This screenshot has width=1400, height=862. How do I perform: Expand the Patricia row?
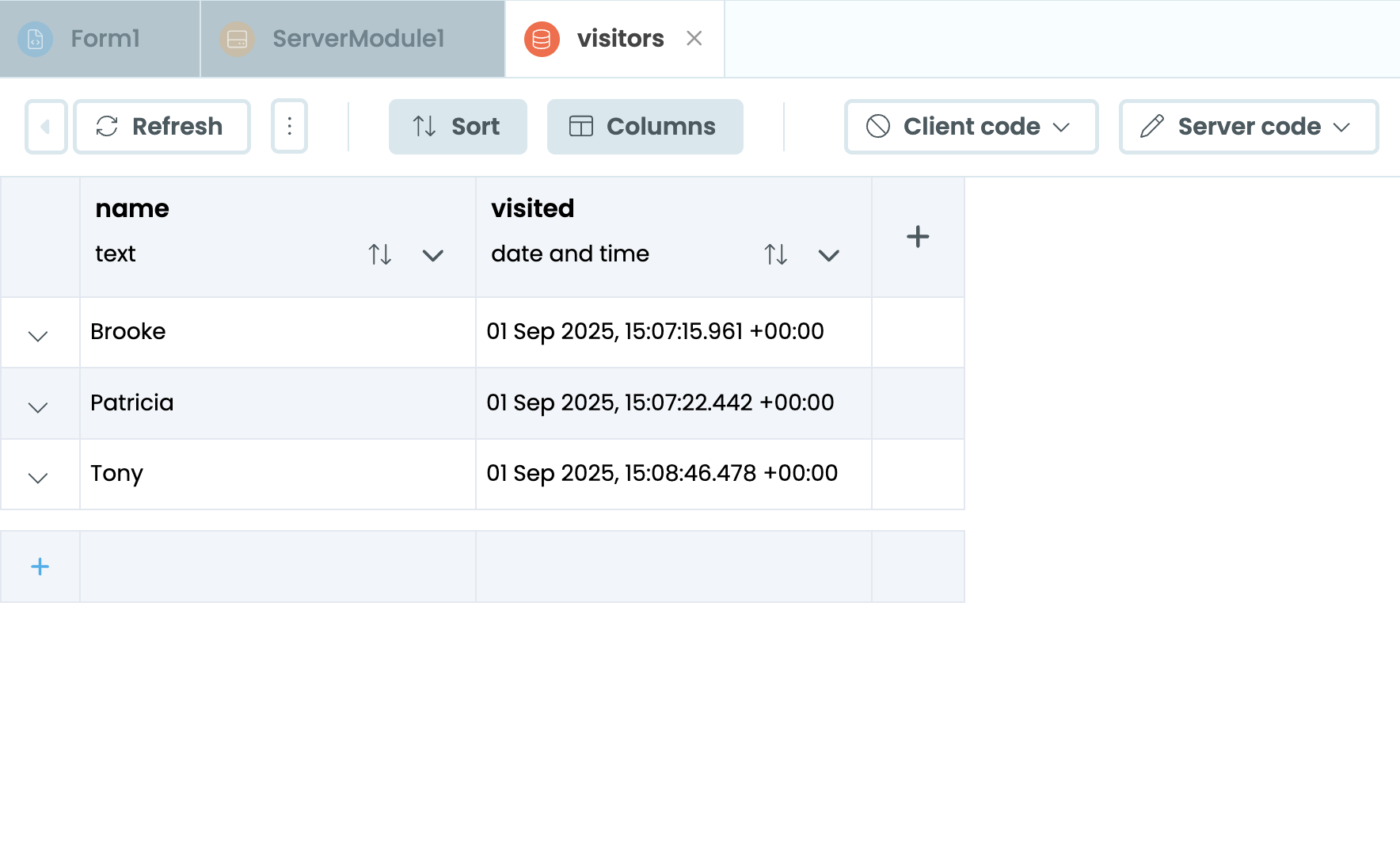tap(38, 407)
